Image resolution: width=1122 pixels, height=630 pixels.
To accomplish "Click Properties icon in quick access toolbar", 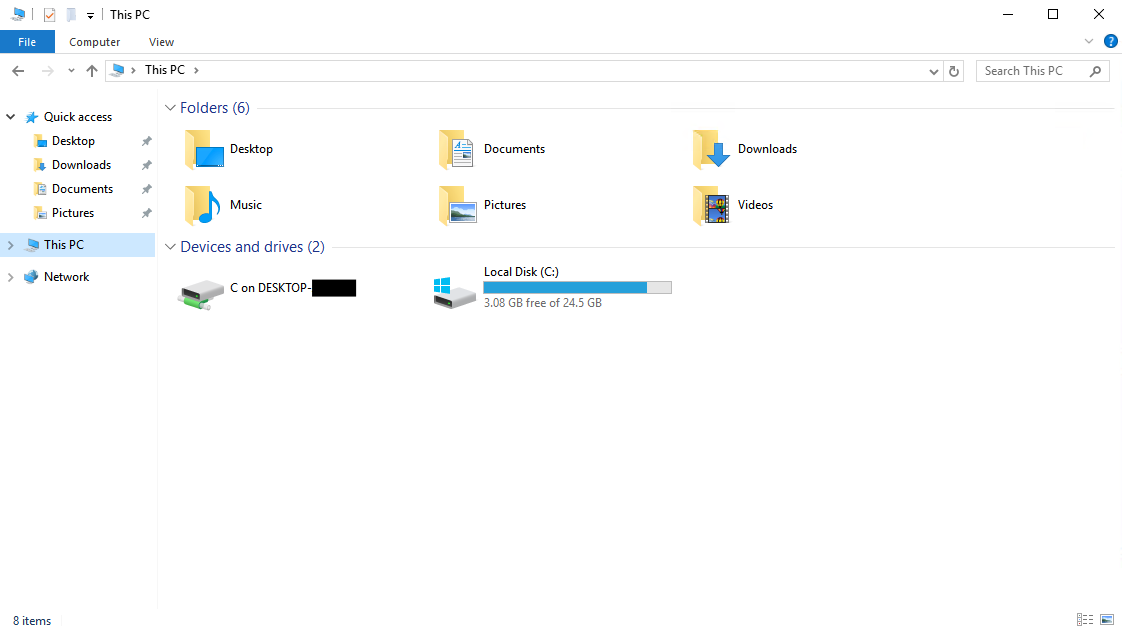I will coord(49,15).
